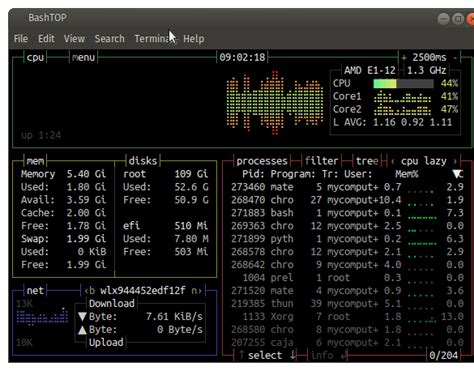Open the Edit menu
Image resolution: width=474 pixels, height=371 pixels.
point(46,39)
